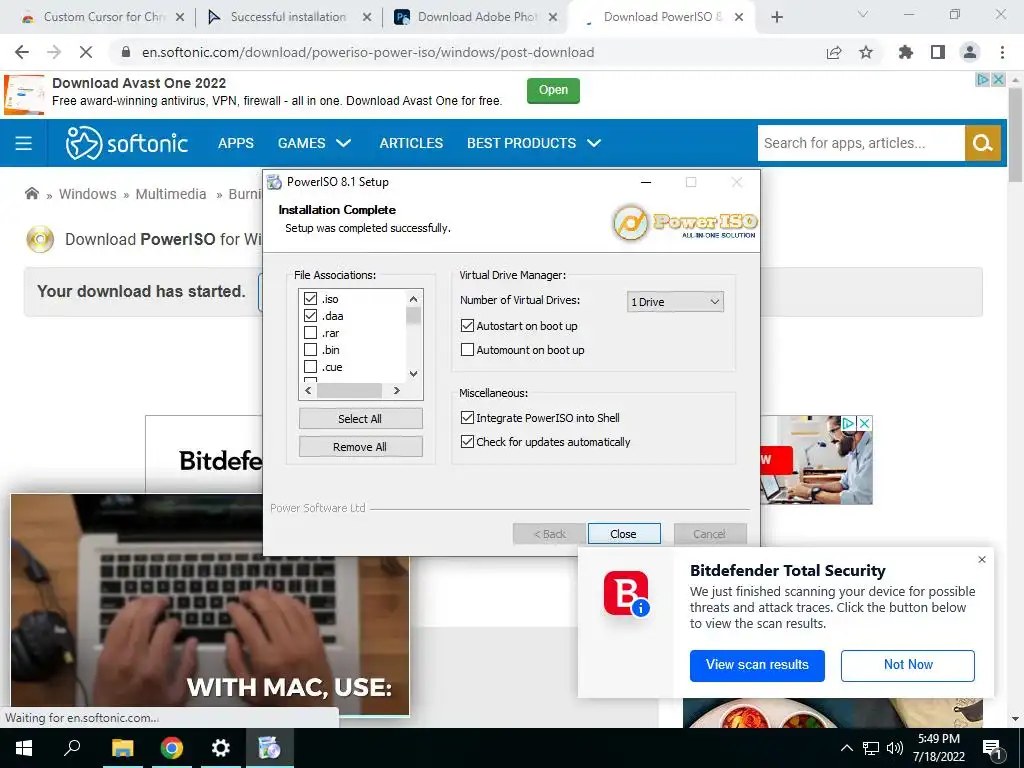Click Close in PowerISO setup
The width and height of the screenshot is (1024, 768).
pyautogui.click(x=624, y=534)
